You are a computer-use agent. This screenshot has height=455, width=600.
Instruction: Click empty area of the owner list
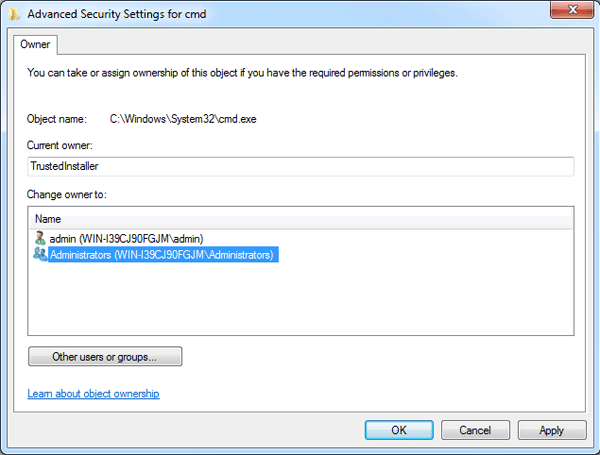tap(300, 300)
